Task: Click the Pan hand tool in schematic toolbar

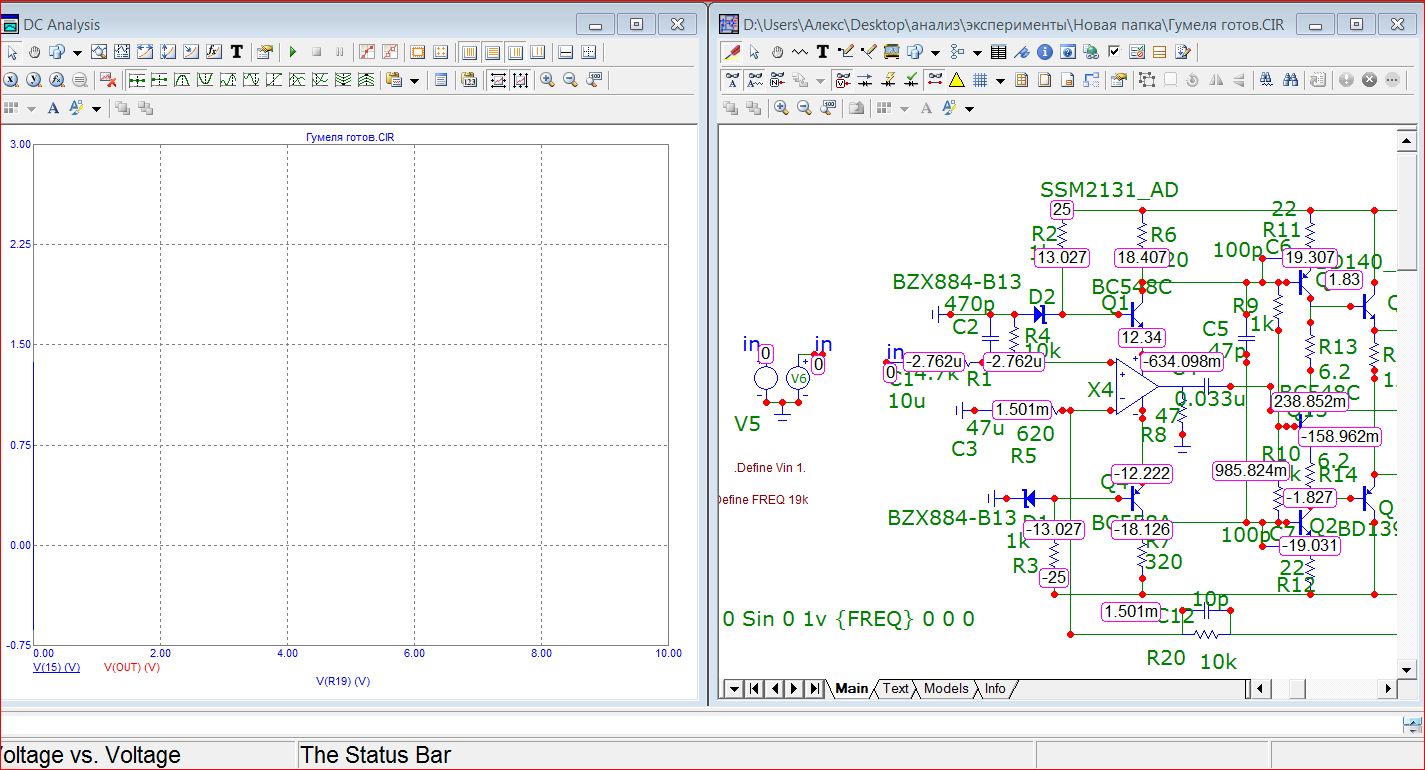Action: [777, 52]
